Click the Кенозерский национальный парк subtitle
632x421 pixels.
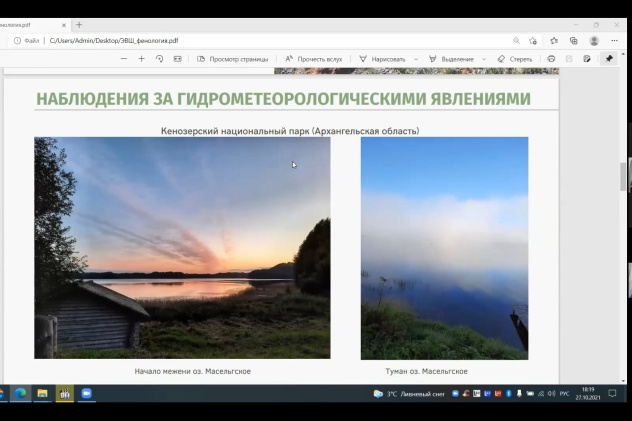click(290, 131)
